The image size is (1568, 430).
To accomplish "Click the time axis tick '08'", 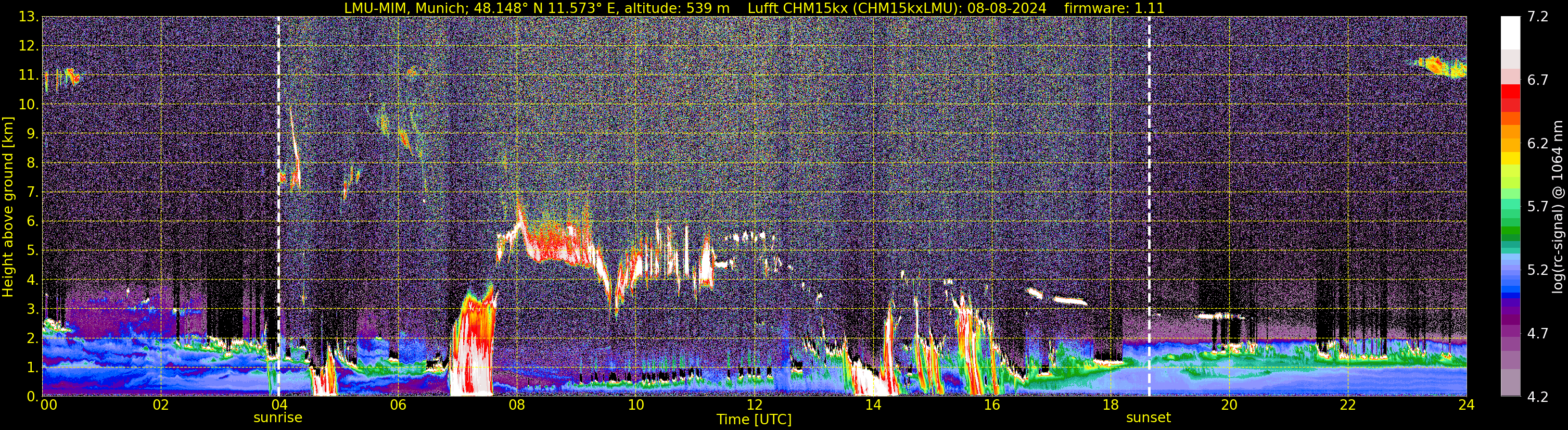I will (517, 404).
